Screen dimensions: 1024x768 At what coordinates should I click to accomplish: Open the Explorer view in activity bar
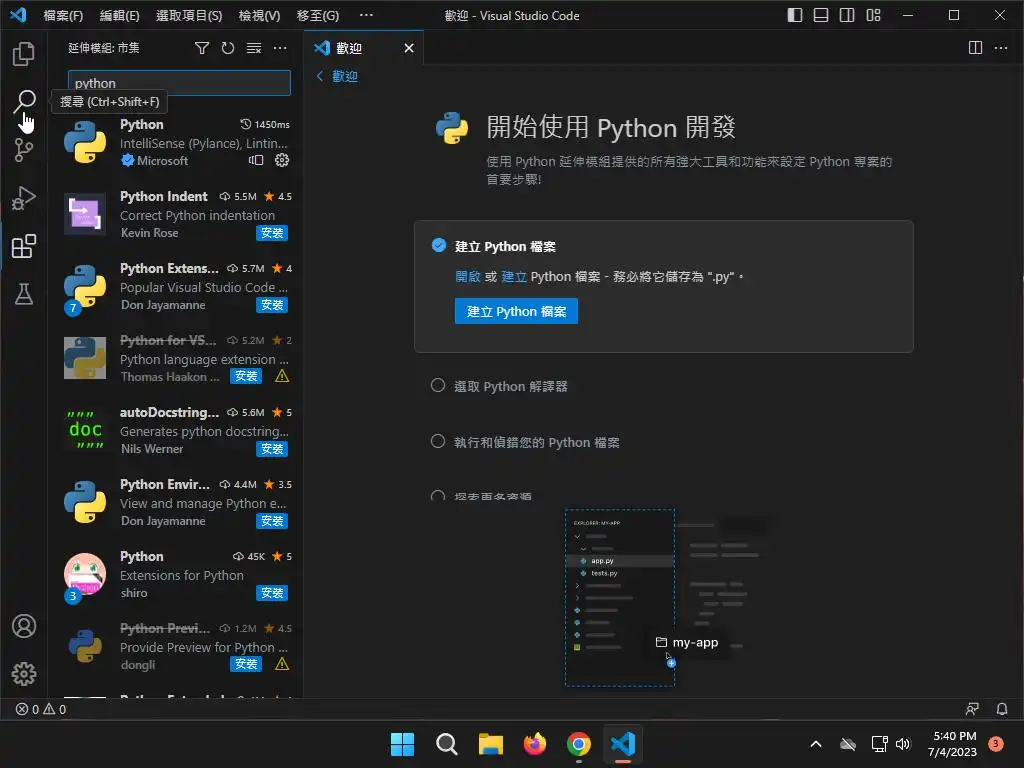click(x=24, y=54)
